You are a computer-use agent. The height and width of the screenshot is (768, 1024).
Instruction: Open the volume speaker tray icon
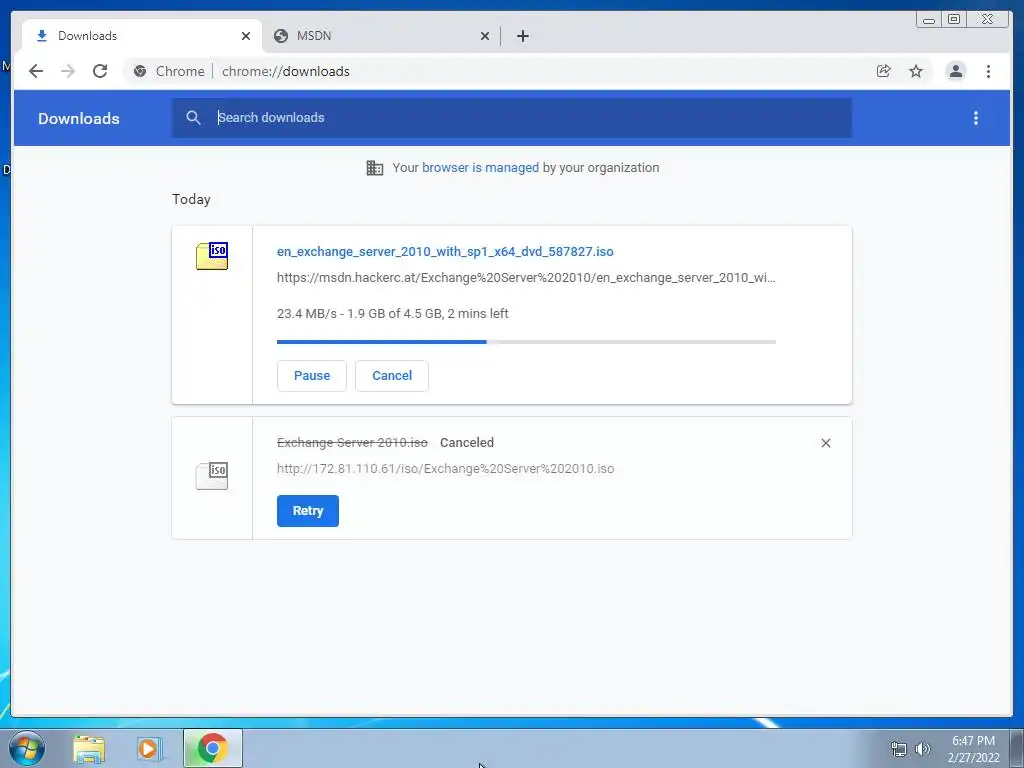coord(922,749)
